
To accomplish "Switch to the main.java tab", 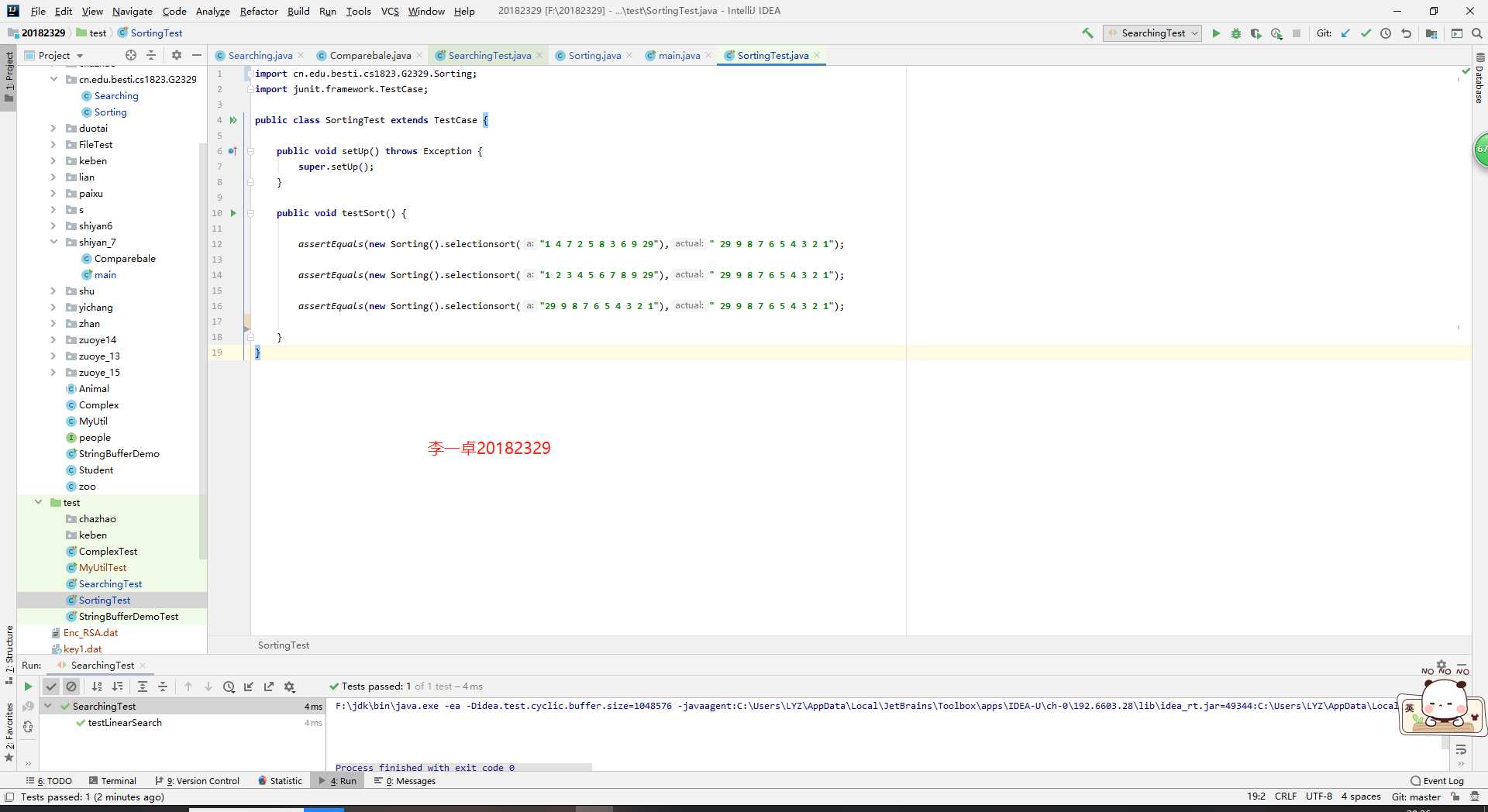I will pos(679,56).
